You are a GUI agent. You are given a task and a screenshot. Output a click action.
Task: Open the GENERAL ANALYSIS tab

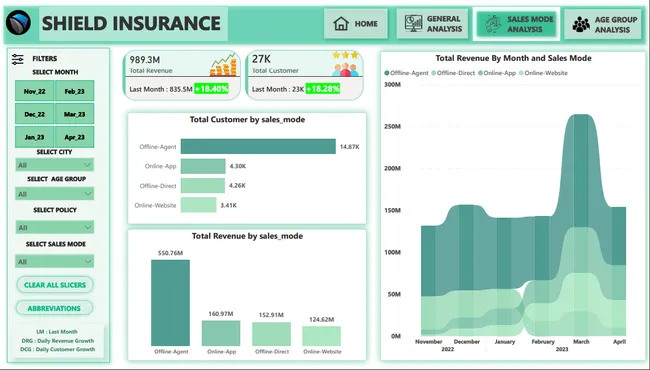432,24
